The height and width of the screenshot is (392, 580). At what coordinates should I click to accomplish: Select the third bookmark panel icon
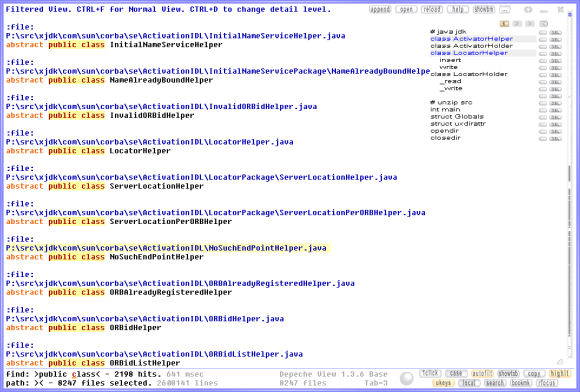(530, 24)
